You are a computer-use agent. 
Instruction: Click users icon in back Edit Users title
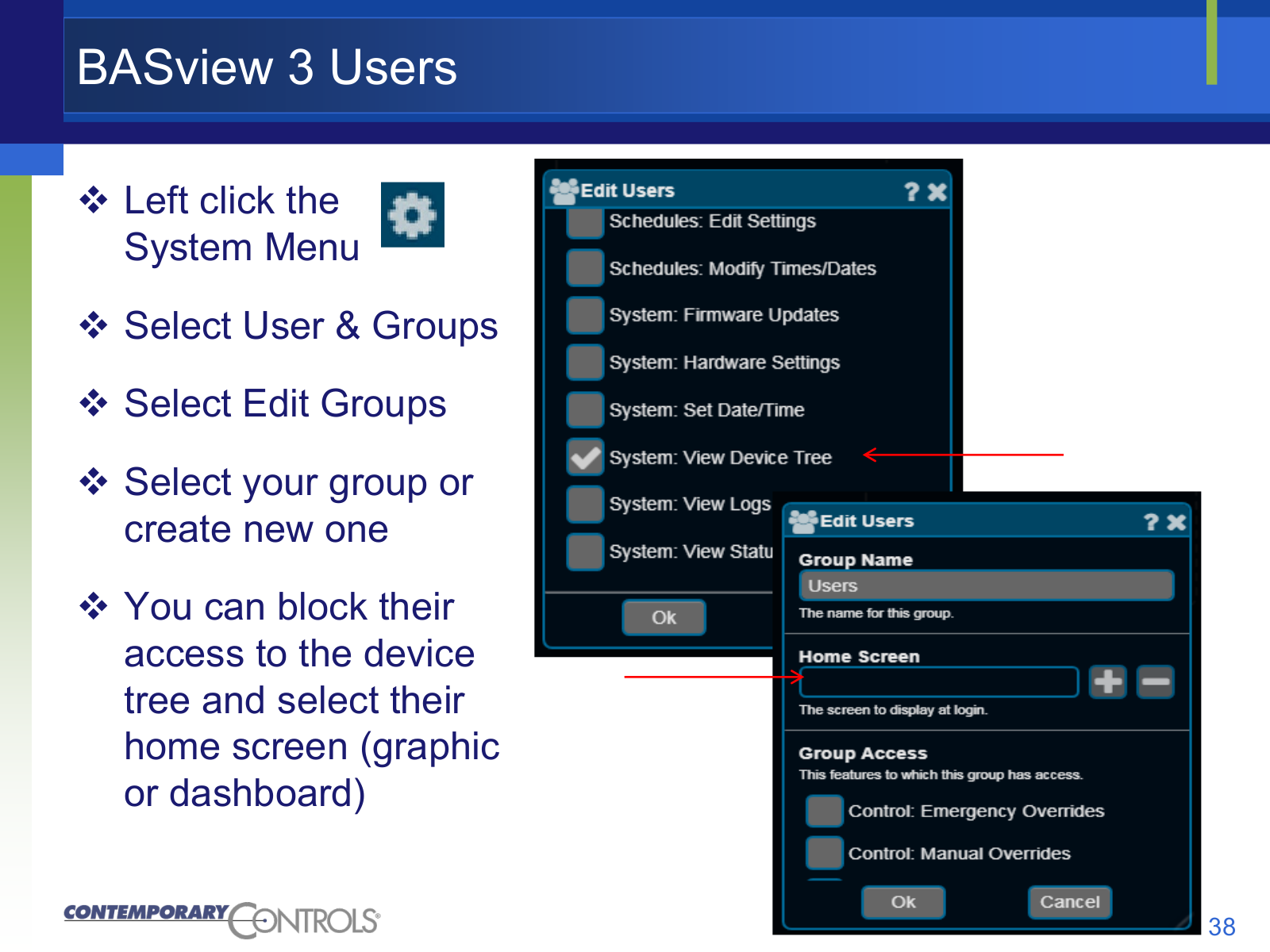(564, 190)
